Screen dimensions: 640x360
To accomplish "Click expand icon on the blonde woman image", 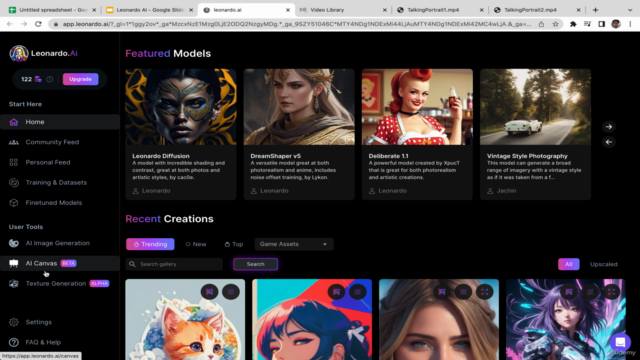I will tap(484, 292).
